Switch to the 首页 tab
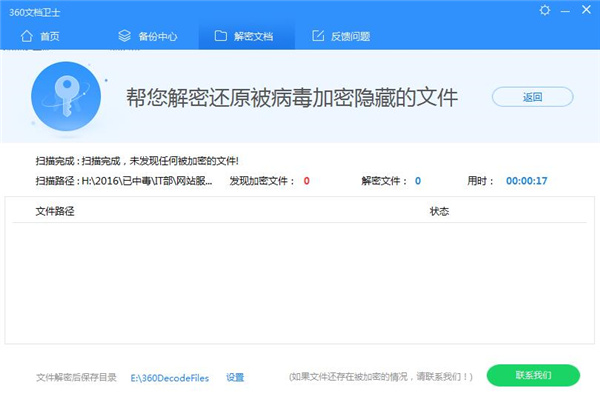The width and height of the screenshot is (600, 396). 40,36
